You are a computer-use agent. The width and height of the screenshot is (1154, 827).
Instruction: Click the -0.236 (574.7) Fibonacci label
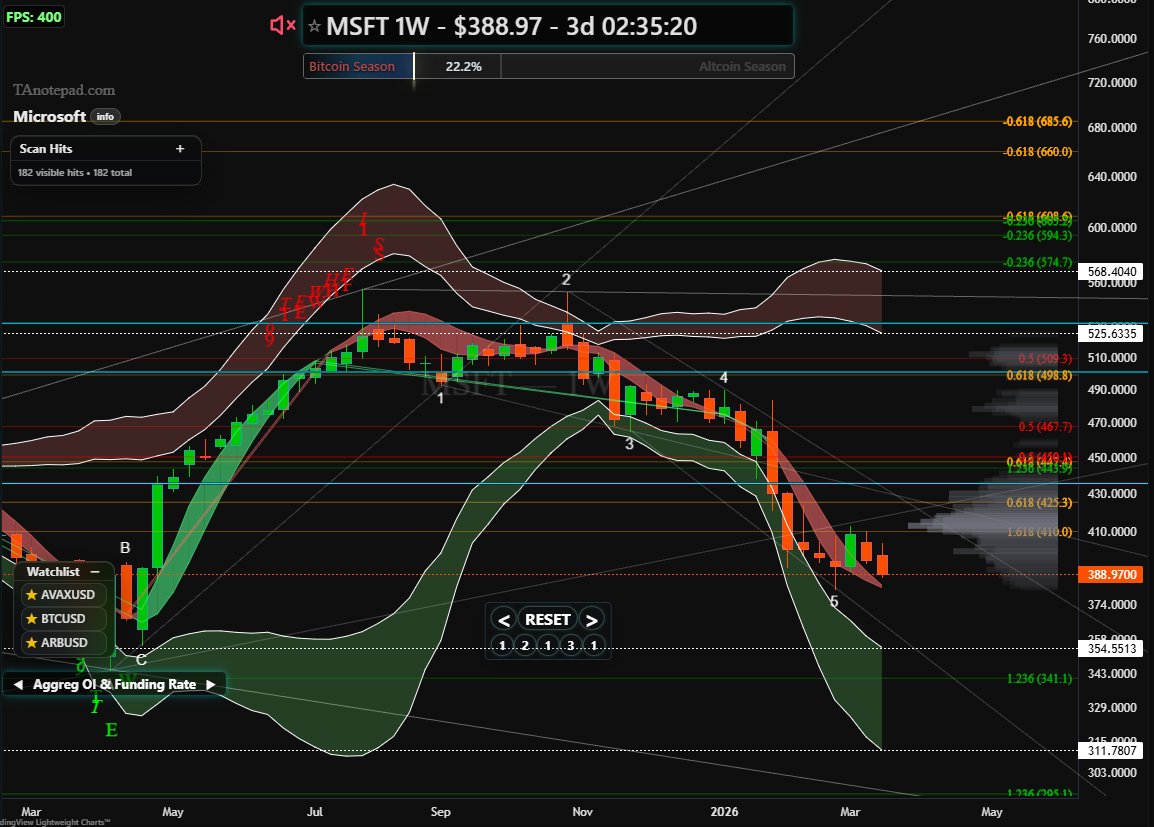pos(1038,263)
